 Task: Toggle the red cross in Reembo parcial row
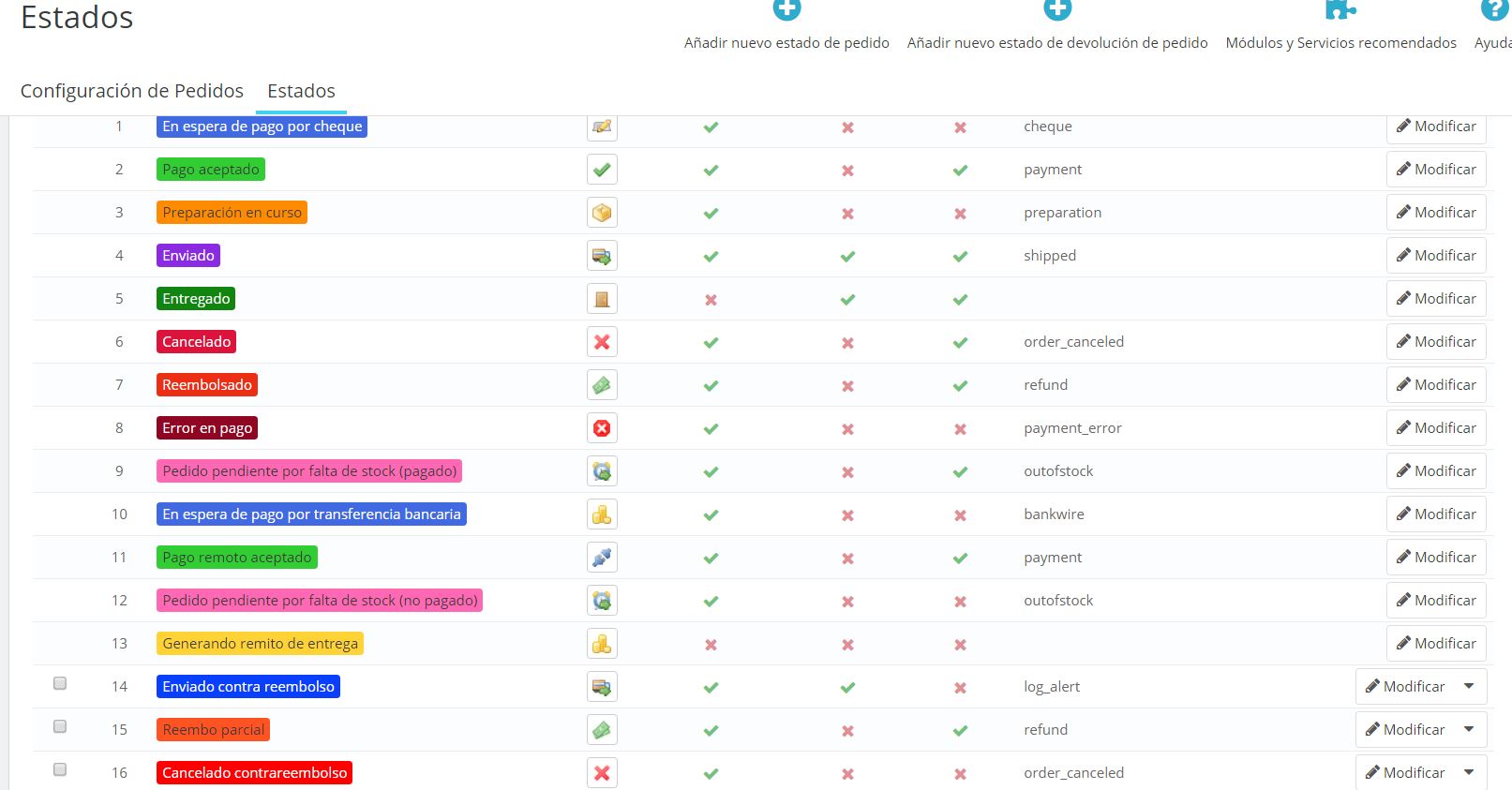point(847,731)
